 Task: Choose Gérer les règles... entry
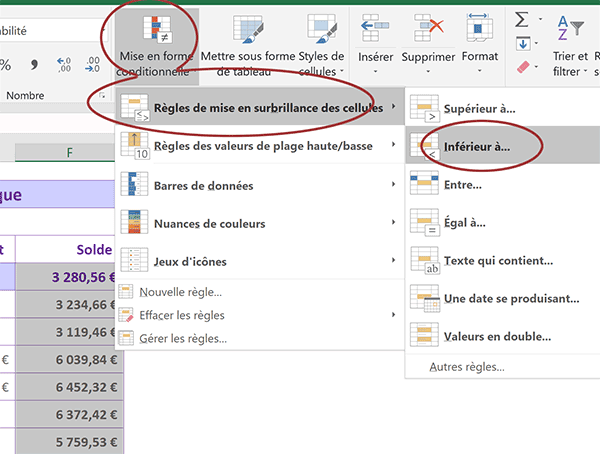click(260, 338)
